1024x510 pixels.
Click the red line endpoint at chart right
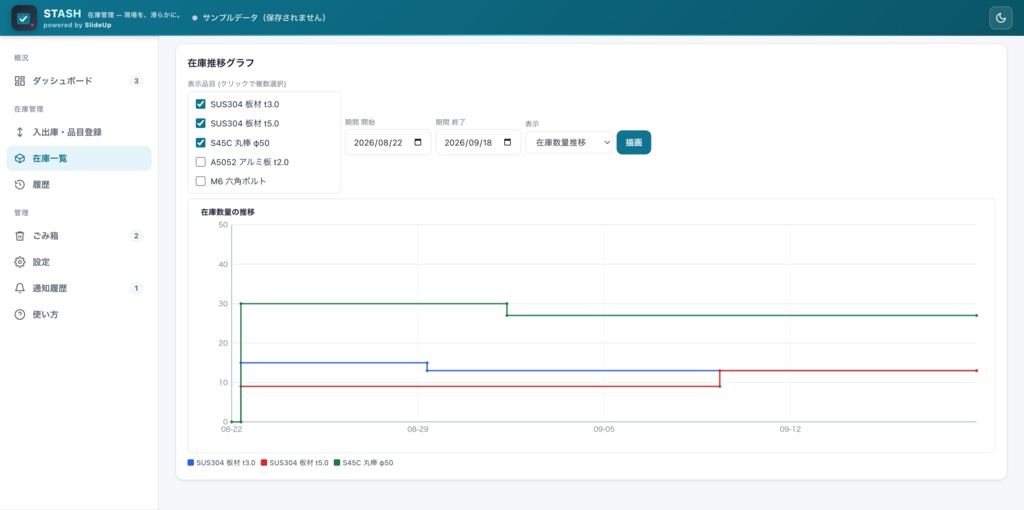[976, 370]
